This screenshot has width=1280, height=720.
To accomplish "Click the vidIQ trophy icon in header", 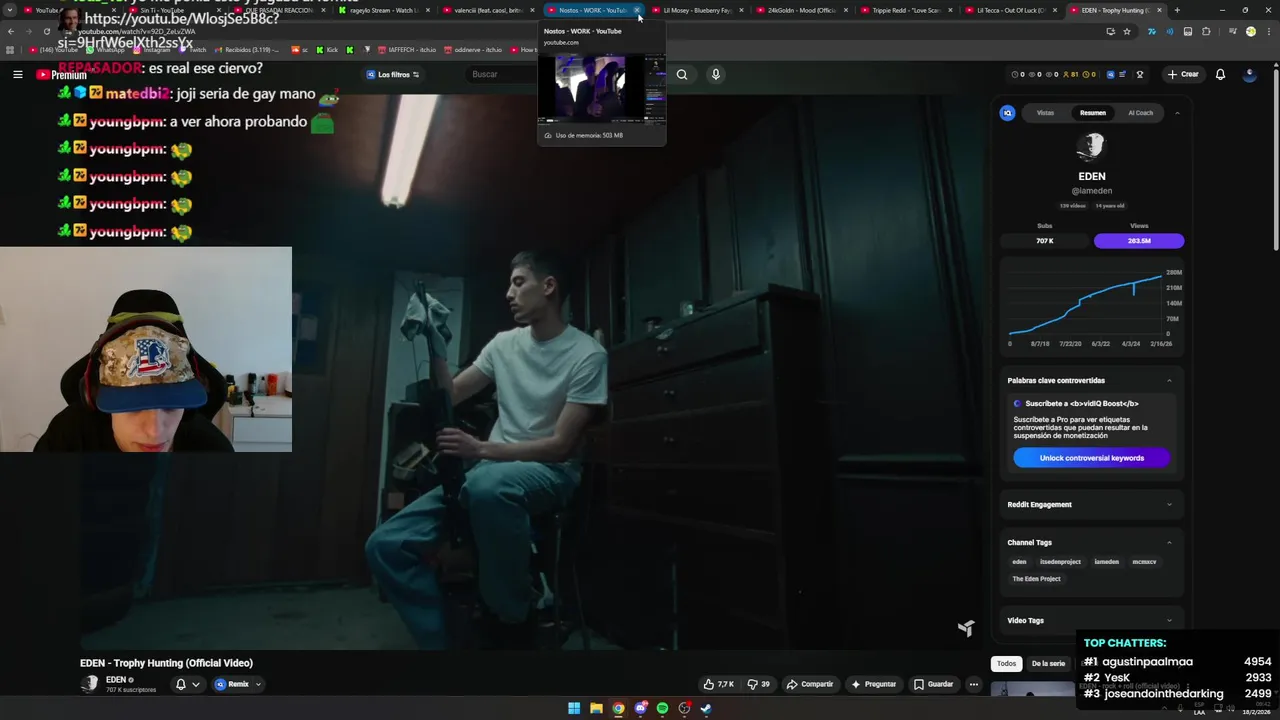I will (x=1139, y=74).
